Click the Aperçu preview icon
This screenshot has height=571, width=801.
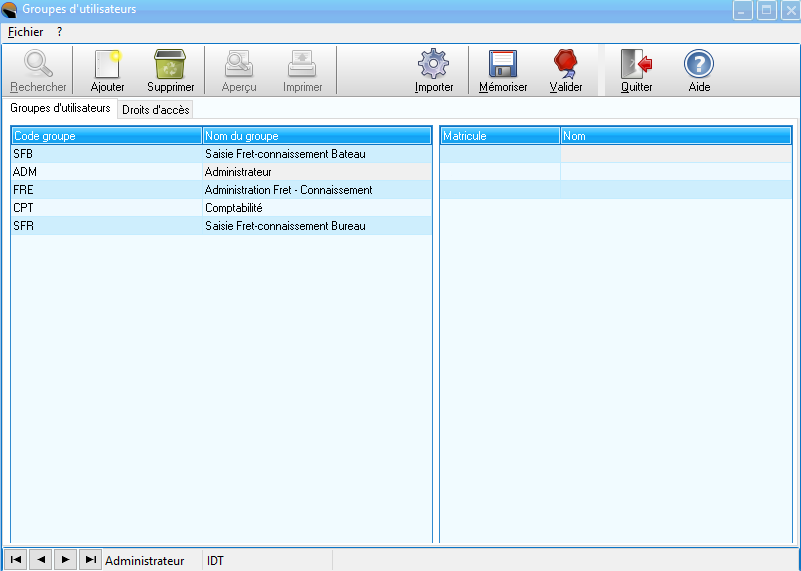[239, 66]
